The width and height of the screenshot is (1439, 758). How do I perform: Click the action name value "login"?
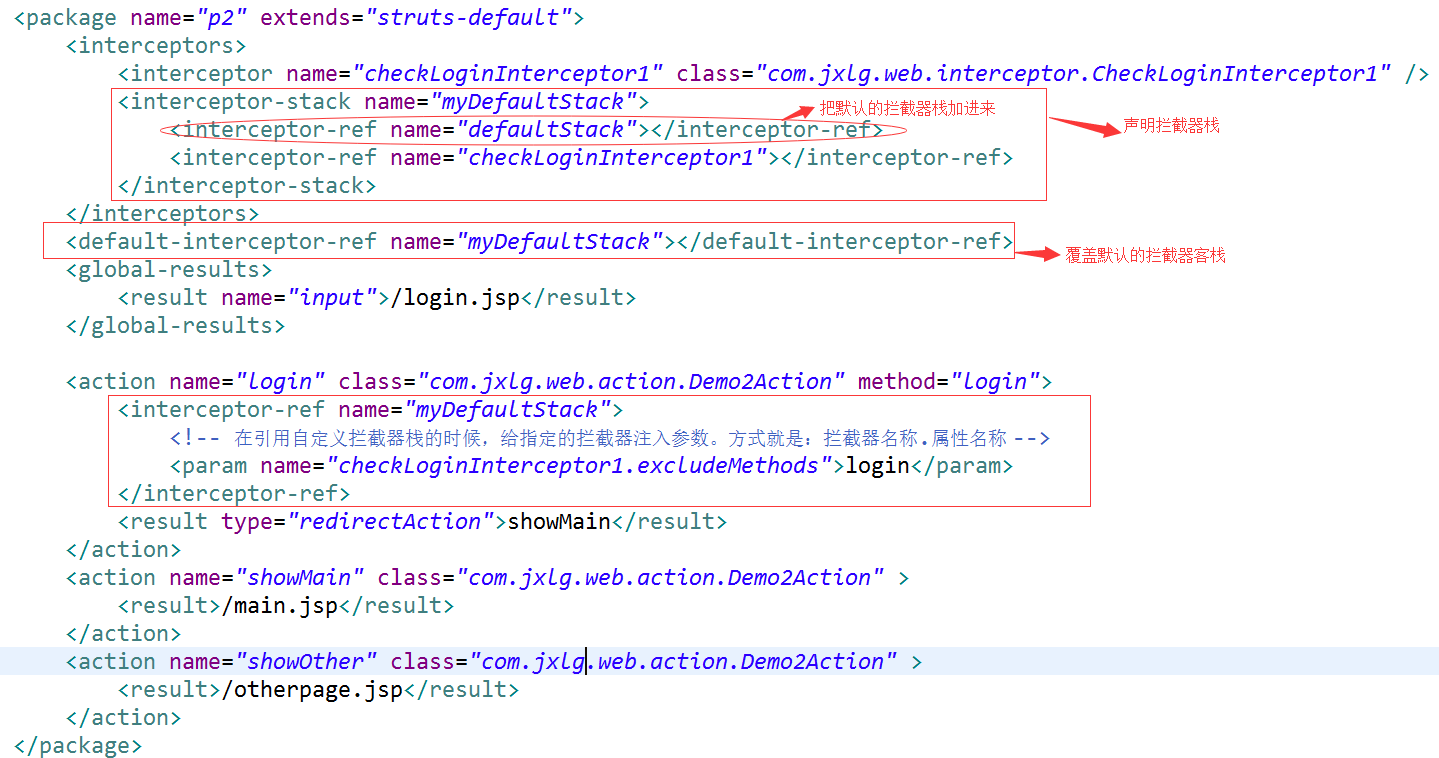coord(279,382)
